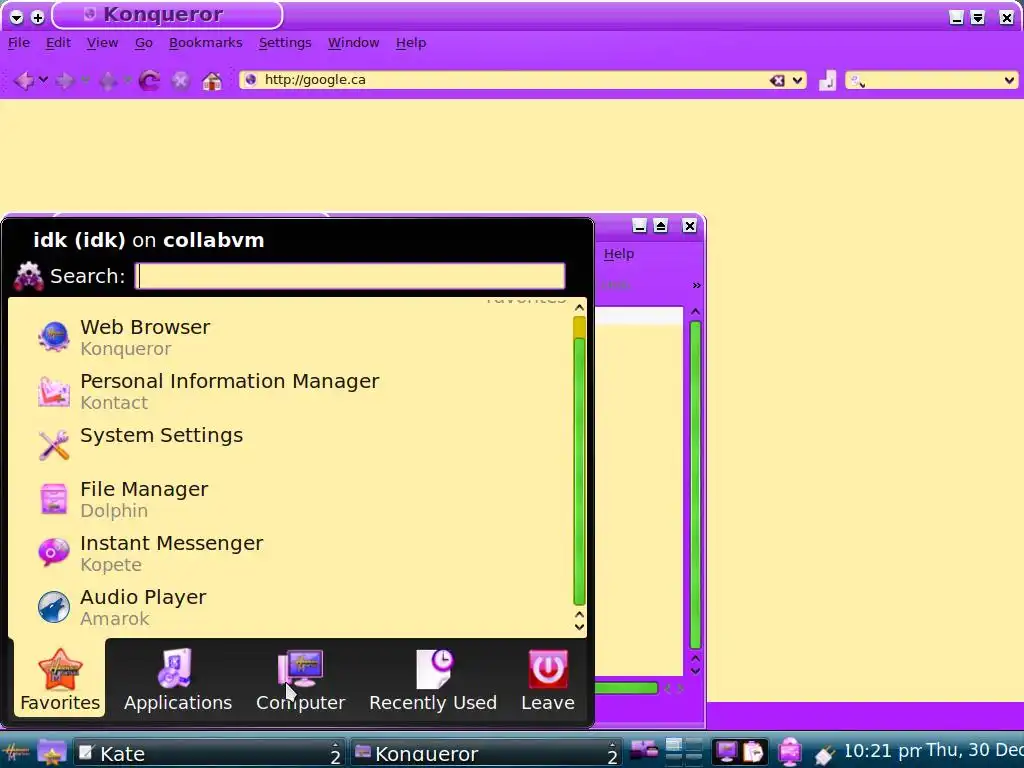Open the Go menu in Konqueror
Viewport: 1024px width, 768px height.
(x=144, y=42)
